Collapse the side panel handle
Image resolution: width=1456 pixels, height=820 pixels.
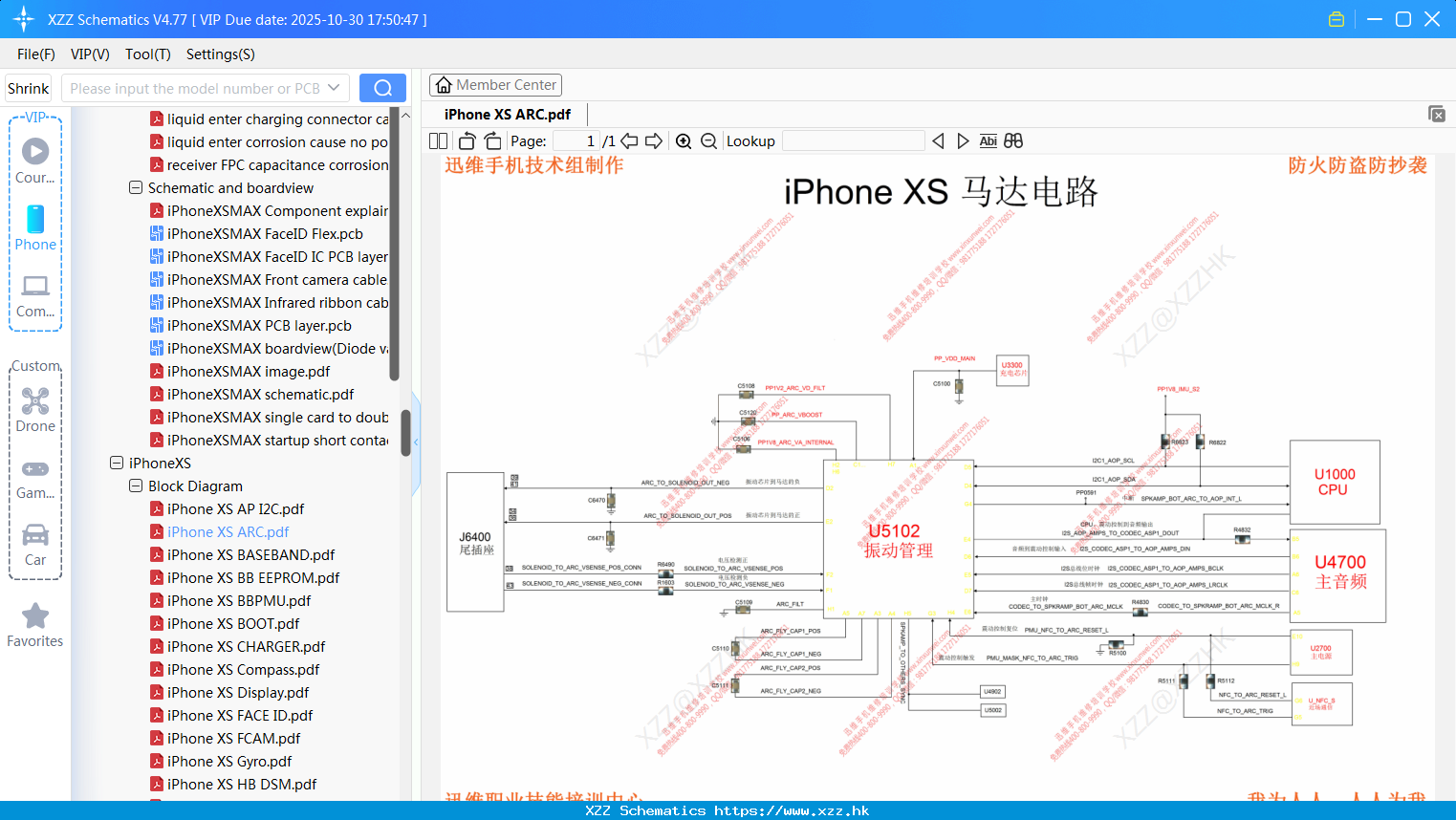[416, 442]
